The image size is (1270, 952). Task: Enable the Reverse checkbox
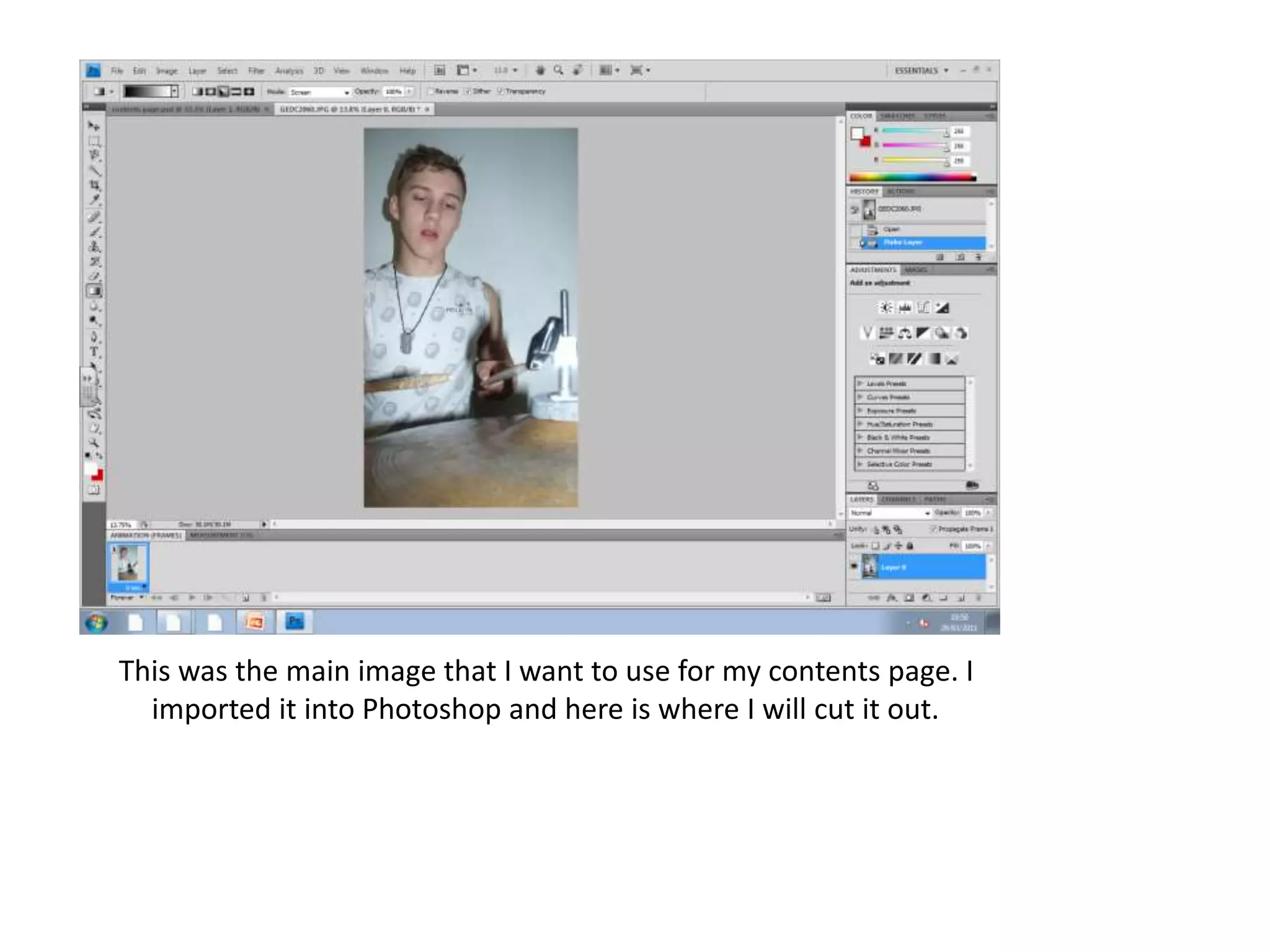click(x=431, y=91)
